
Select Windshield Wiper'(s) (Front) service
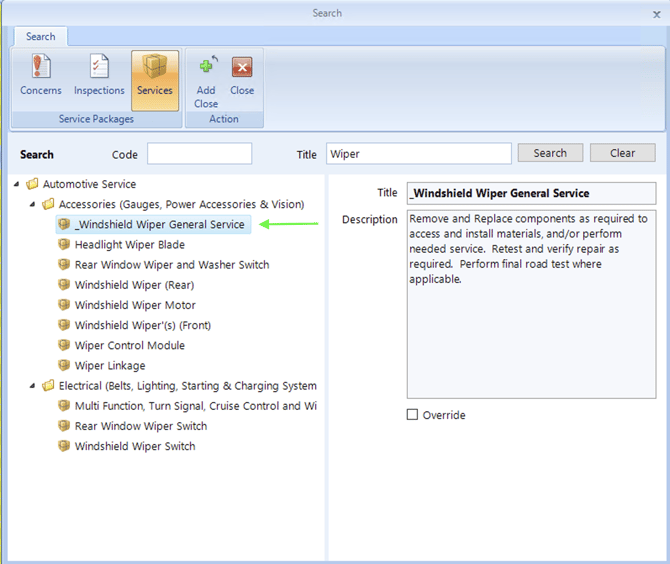click(x=143, y=325)
